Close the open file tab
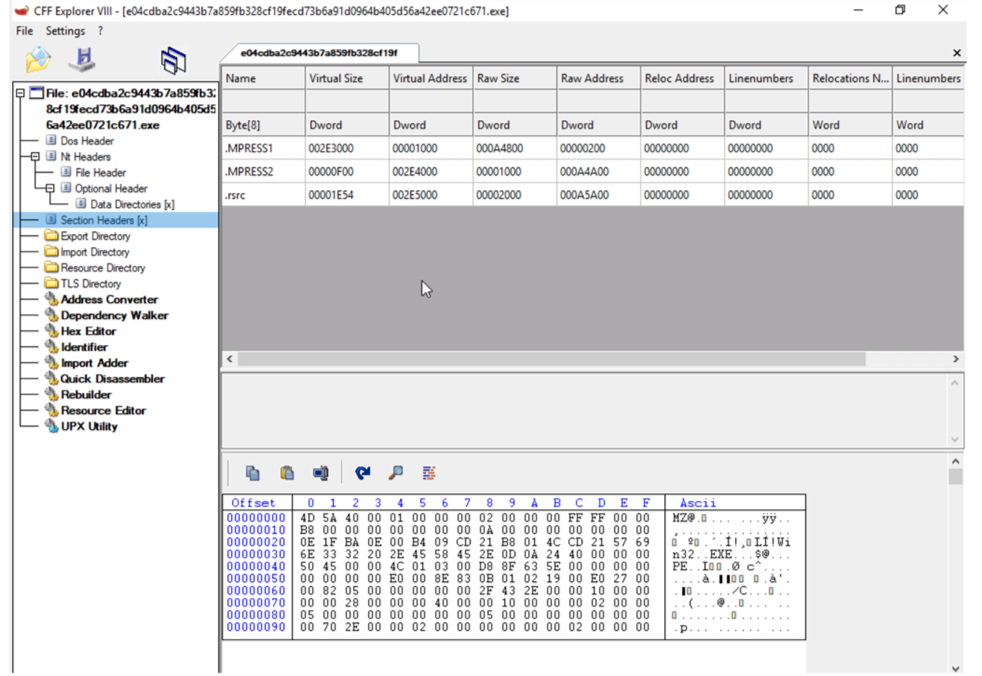The height and width of the screenshot is (676, 982). tap(956, 53)
